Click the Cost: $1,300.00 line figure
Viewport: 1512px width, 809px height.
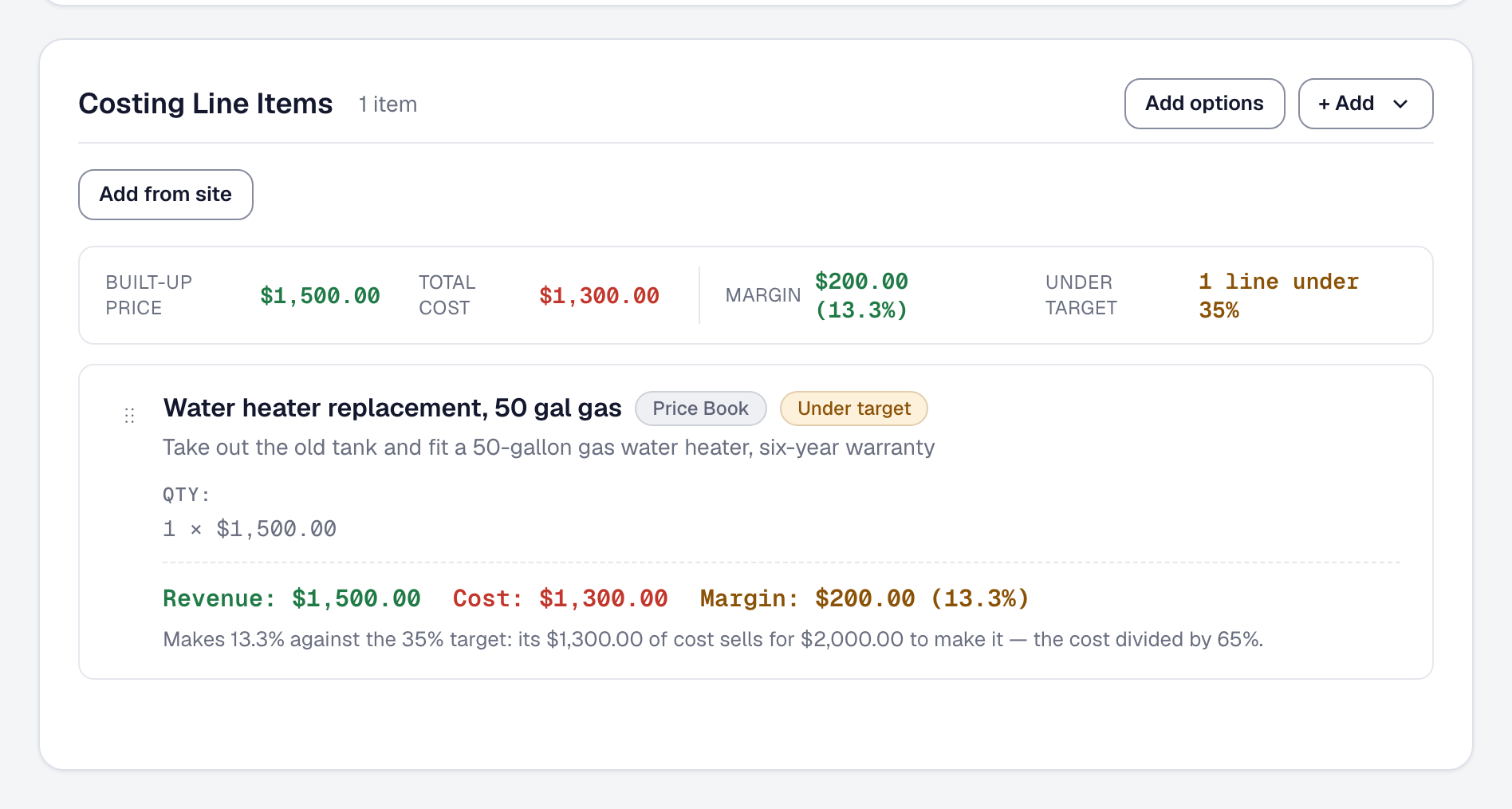(x=560, y=598)
